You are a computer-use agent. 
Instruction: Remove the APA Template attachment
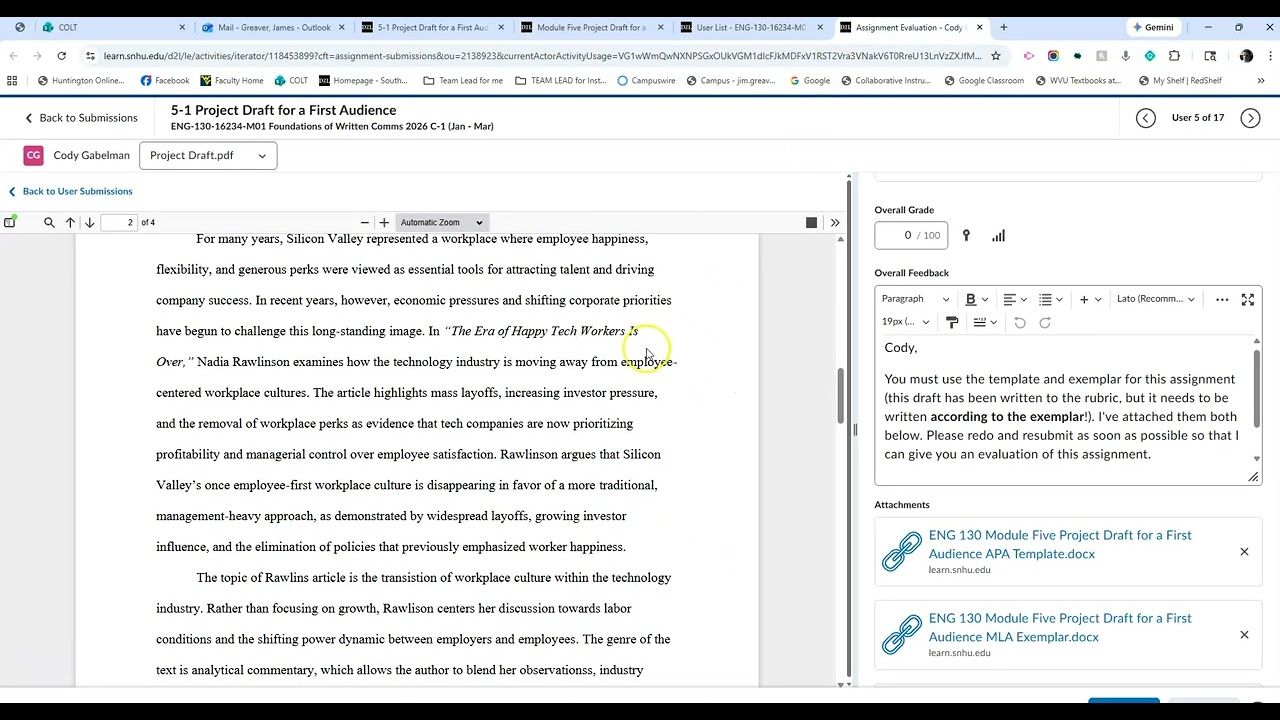click(1244, 552)
